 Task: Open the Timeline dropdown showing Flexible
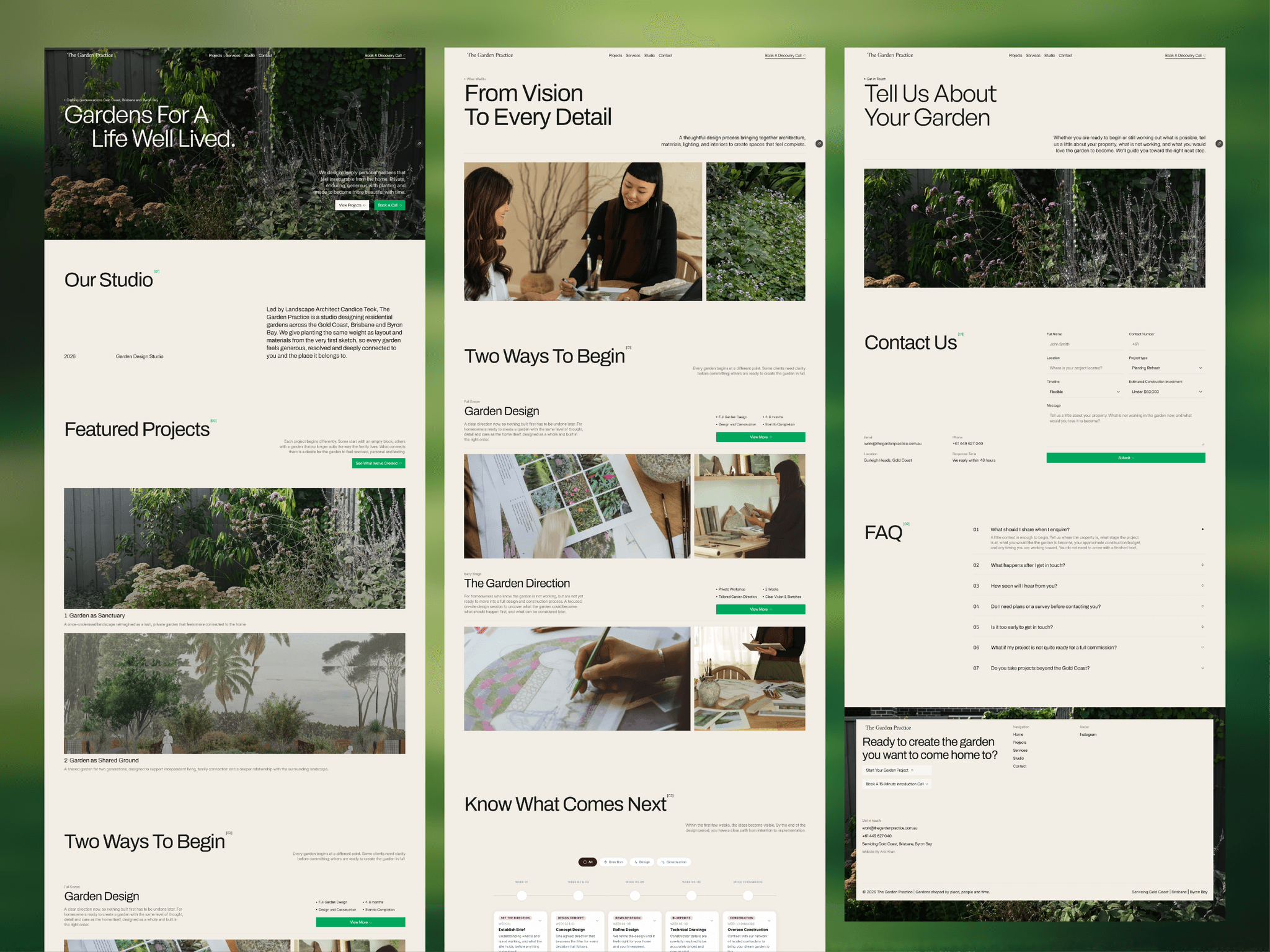pyautogui.click(x=1084, y=392)
